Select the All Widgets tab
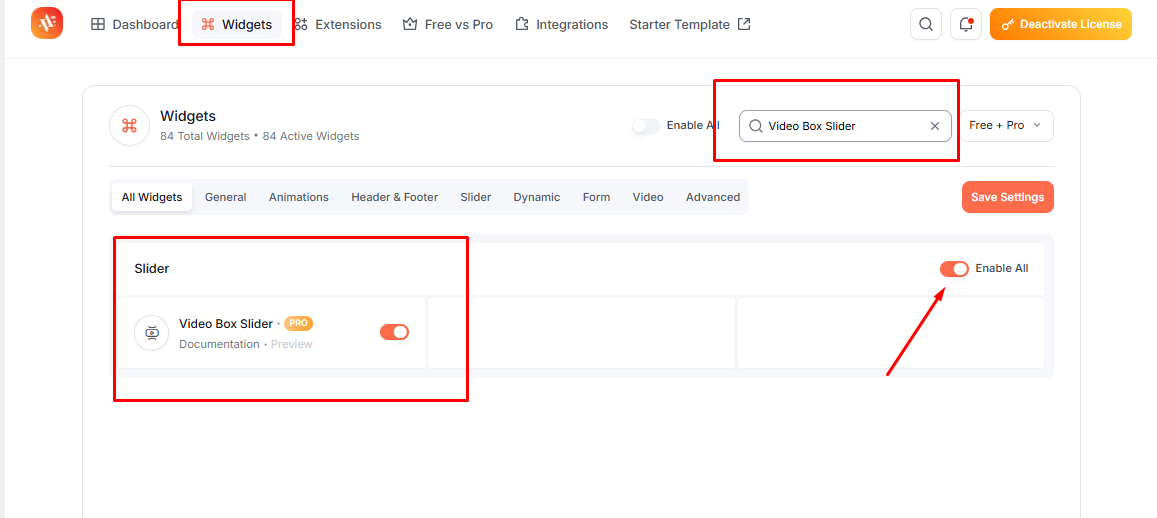The image size is (1157, 518). click(152, 197)
